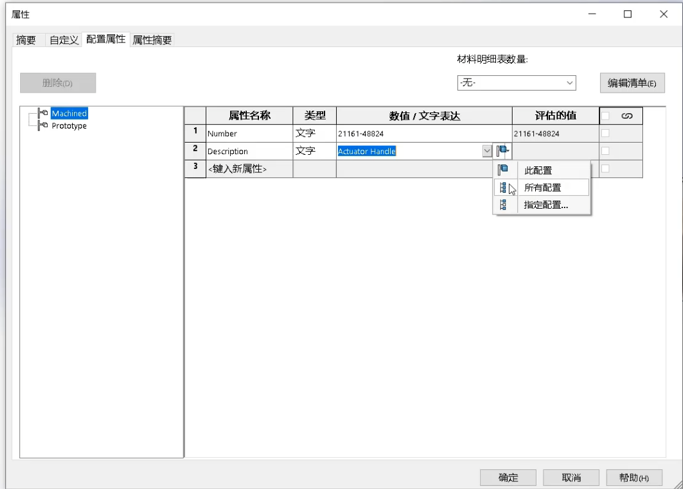Switch to the 摘要 tab

click(26, 40)
